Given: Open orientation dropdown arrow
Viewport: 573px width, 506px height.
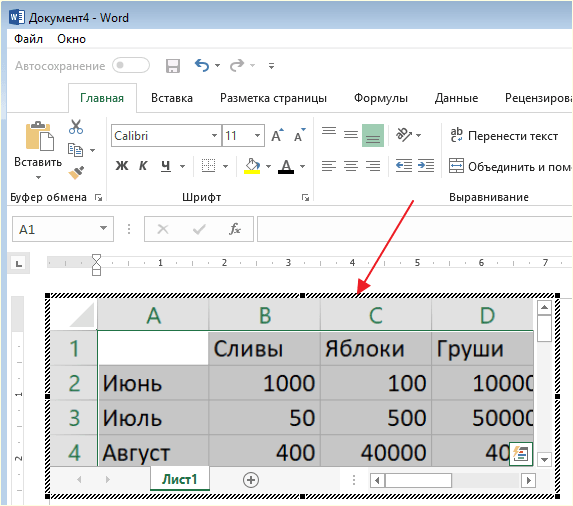Looking at the screenshot, I should coord(419,136).
